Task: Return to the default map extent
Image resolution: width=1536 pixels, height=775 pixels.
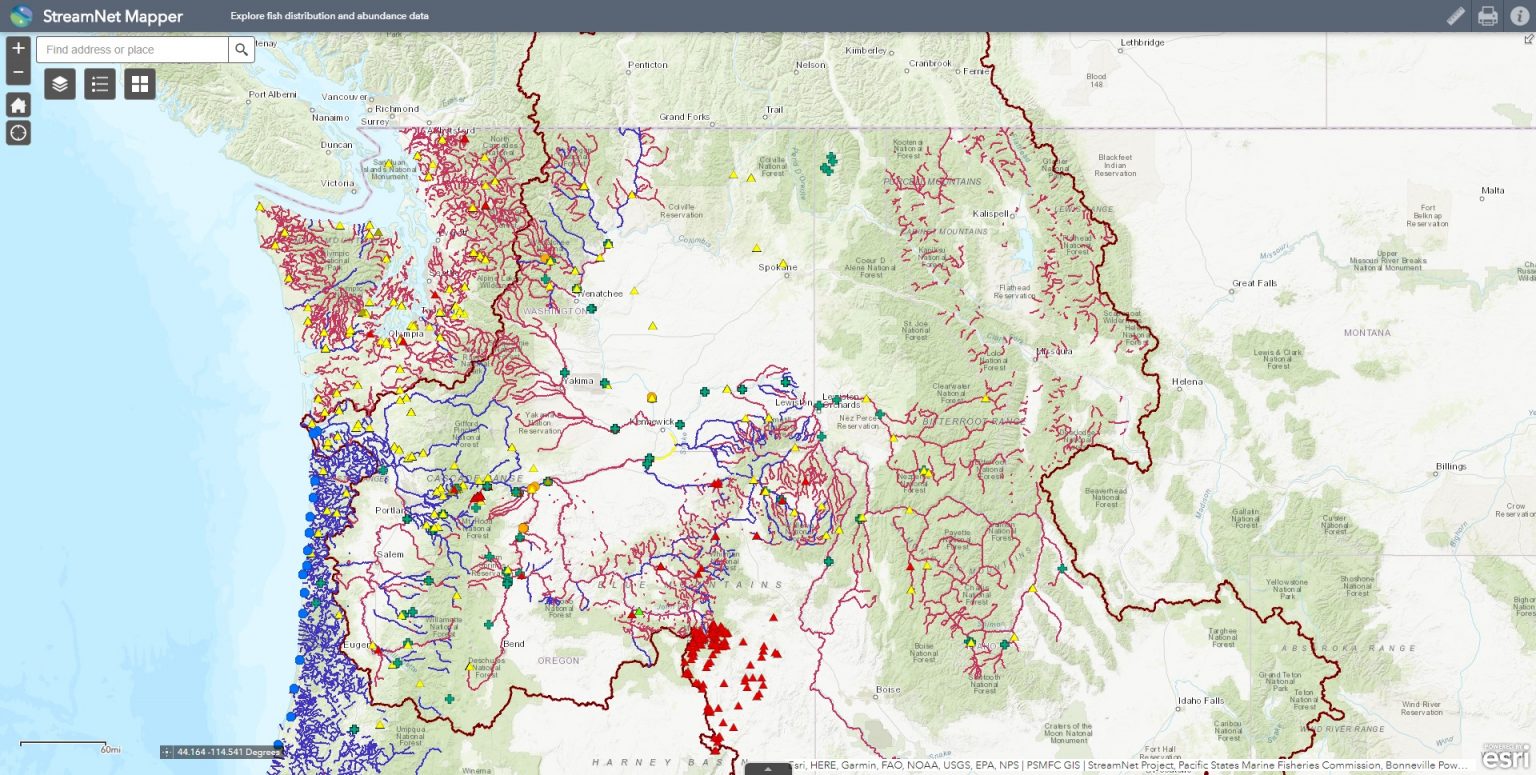Action: (x=18, y=105)
